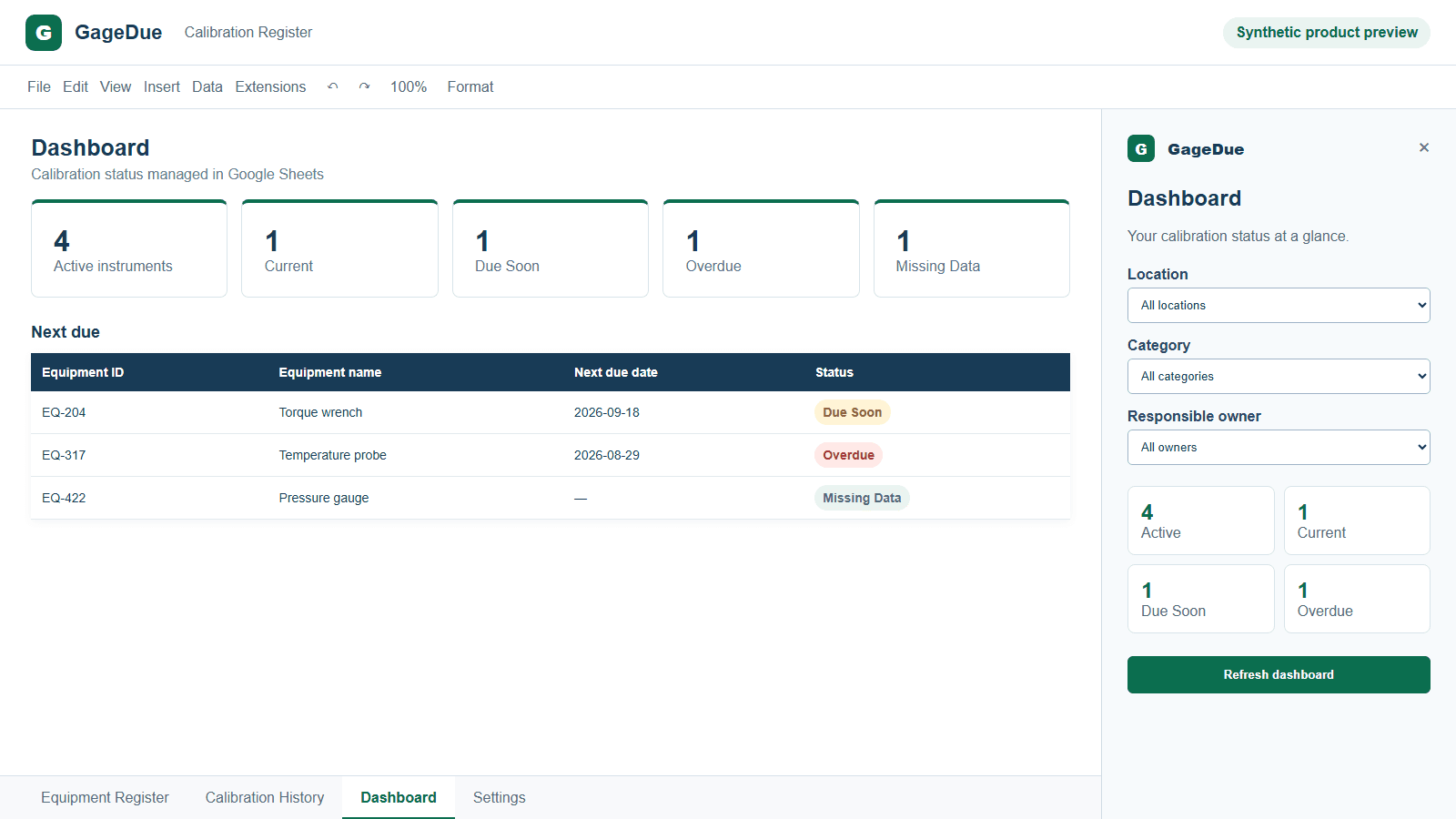The width and height of the screenshot is (1456, 819).
Task: Click the Next due section heading
Action: pos(66,332)
